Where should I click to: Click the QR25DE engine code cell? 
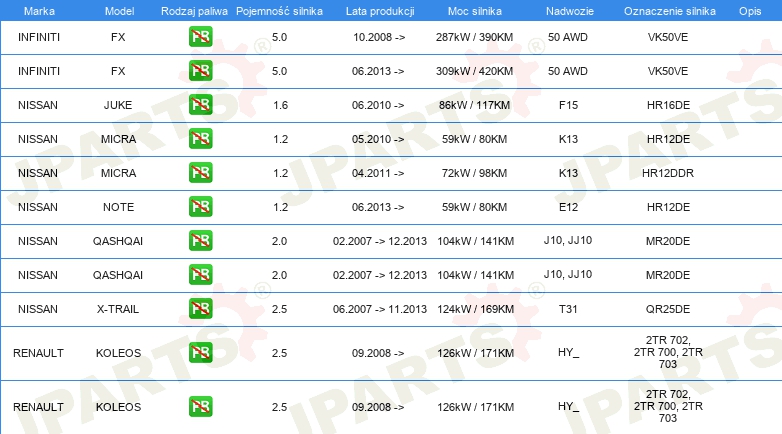pyautogui.click(x=668, y=308)
